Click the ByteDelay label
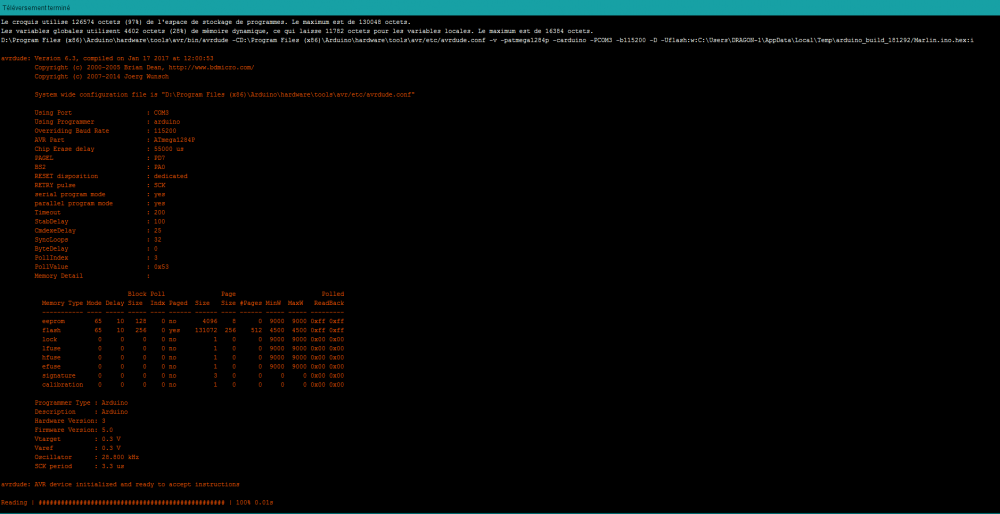Viewport: 1000px width, 514px height. click(x=53, y=249)
